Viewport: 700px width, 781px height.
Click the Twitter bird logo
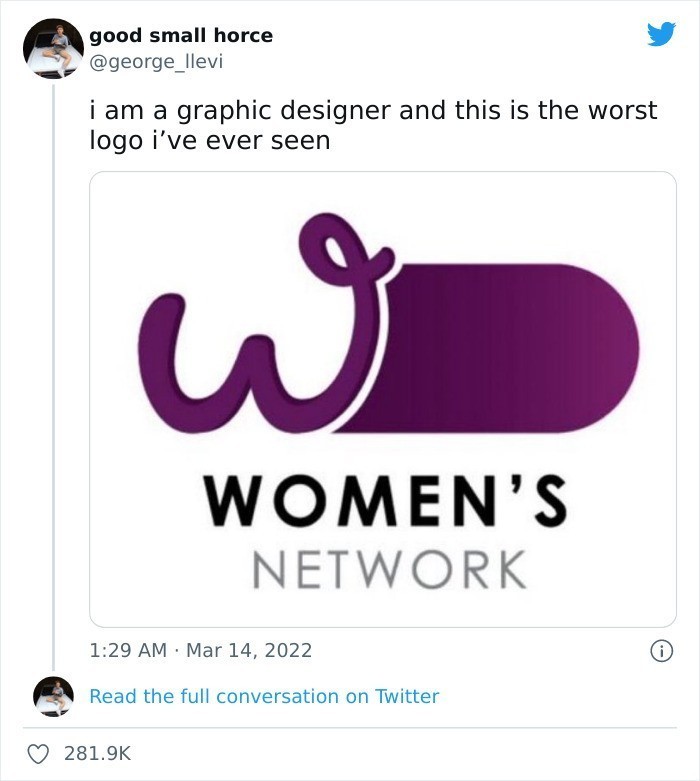(661, 34)
